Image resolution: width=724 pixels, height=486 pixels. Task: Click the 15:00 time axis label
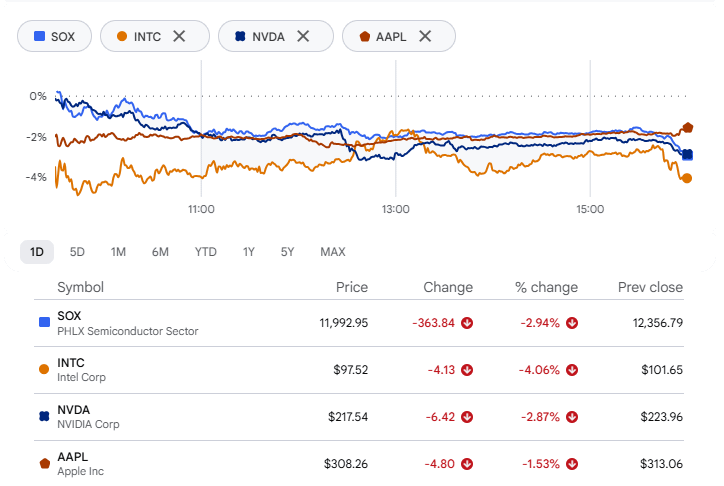[590, 209]
